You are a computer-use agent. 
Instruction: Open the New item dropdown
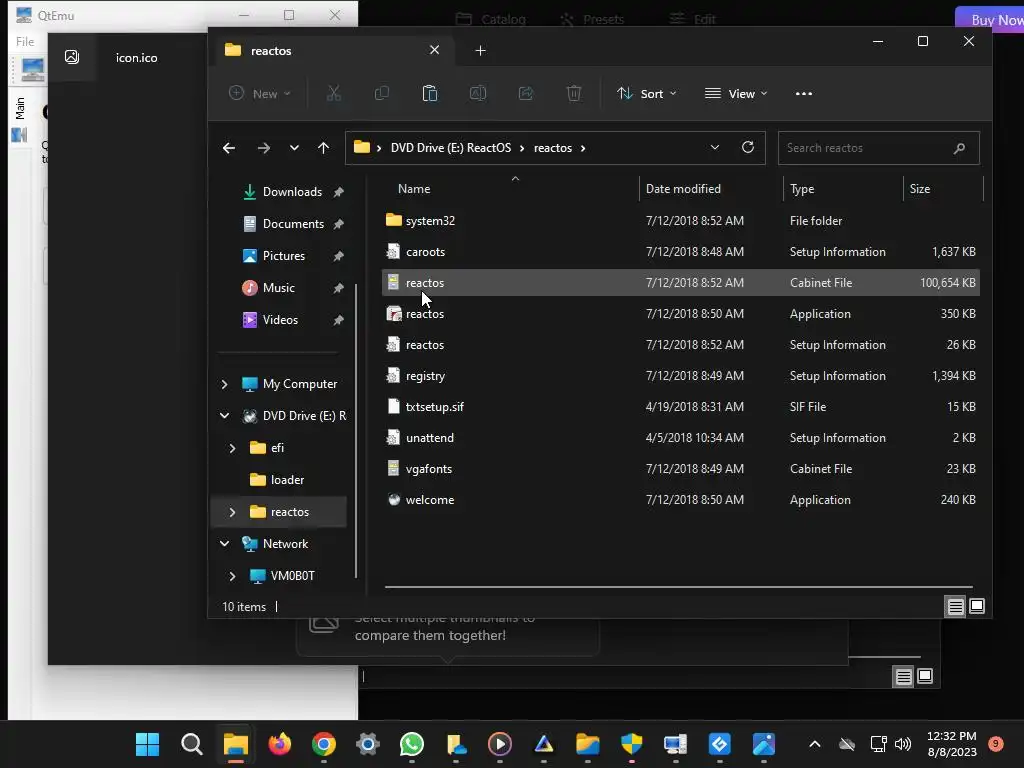(x=259, y=93)
